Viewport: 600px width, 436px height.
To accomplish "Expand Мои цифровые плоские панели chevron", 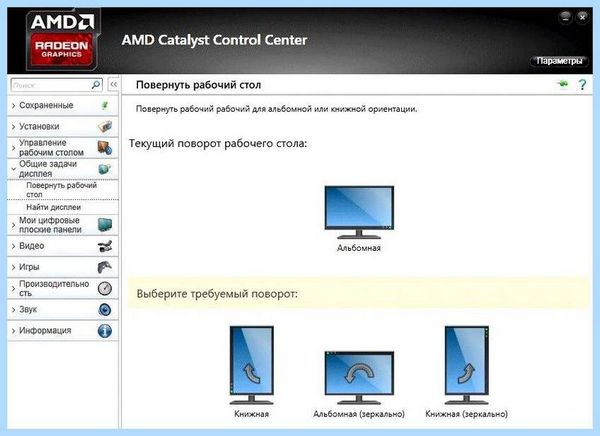I will (13, 225).
